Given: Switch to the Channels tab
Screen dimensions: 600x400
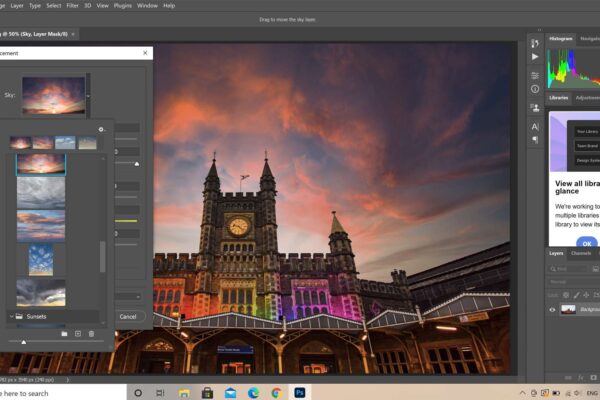Looking at the screenshot, I should pos(581,253).
